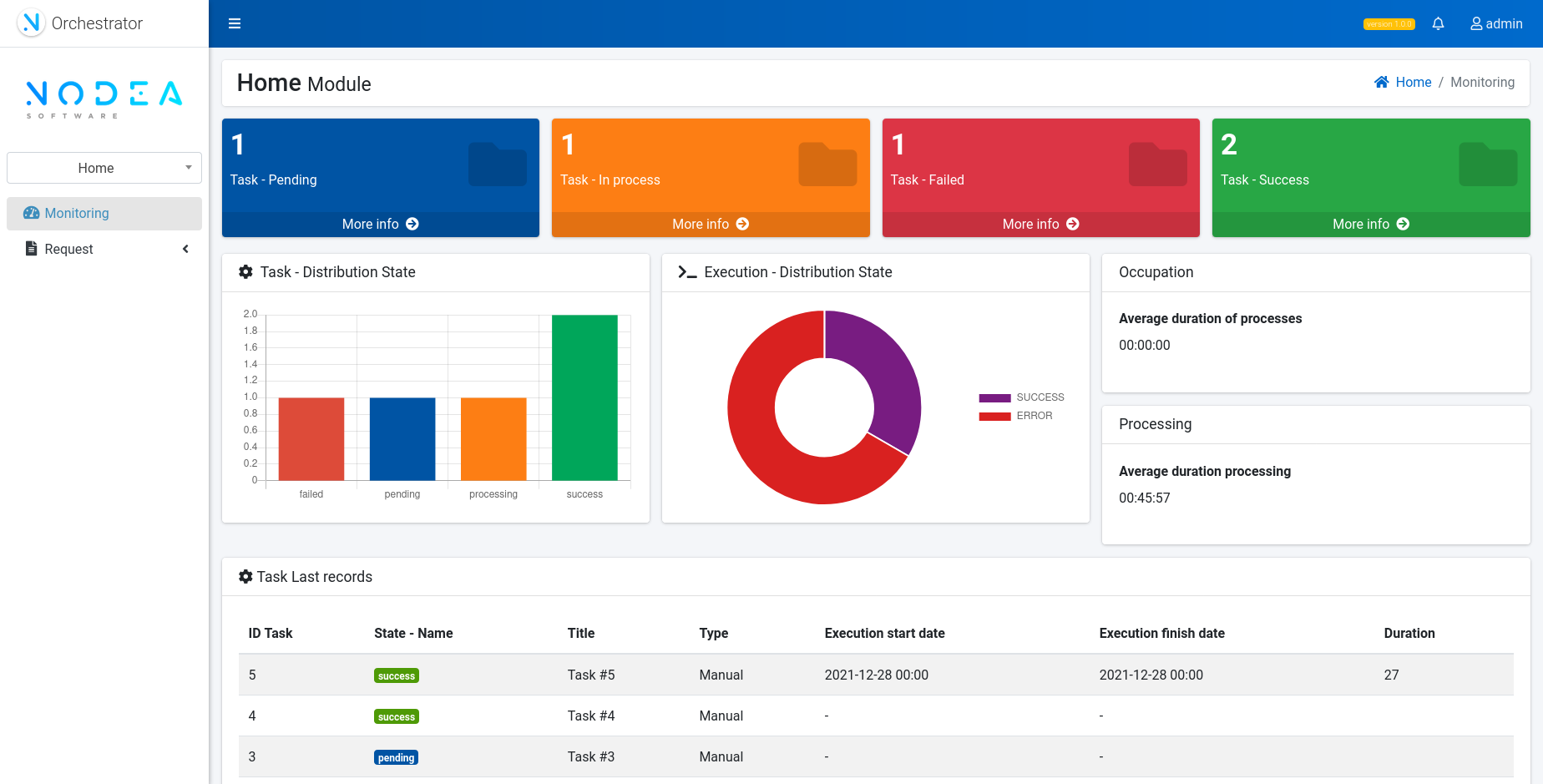Image resolution: width=1543 pixels, height=784 pixels.
Task: Click the Duration column header
Action: click(1409, 633)
